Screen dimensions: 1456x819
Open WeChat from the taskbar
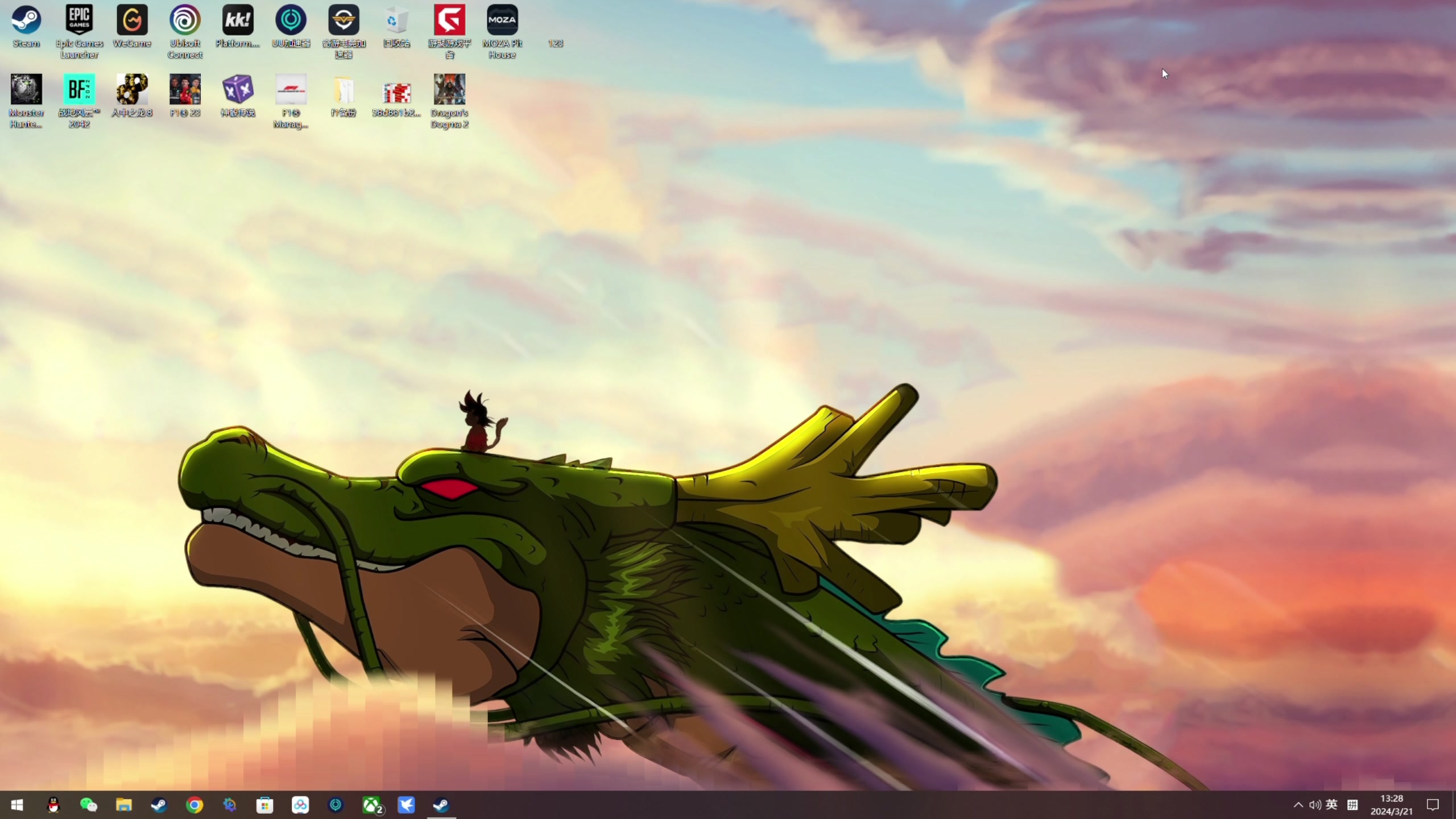pos(89,805)
